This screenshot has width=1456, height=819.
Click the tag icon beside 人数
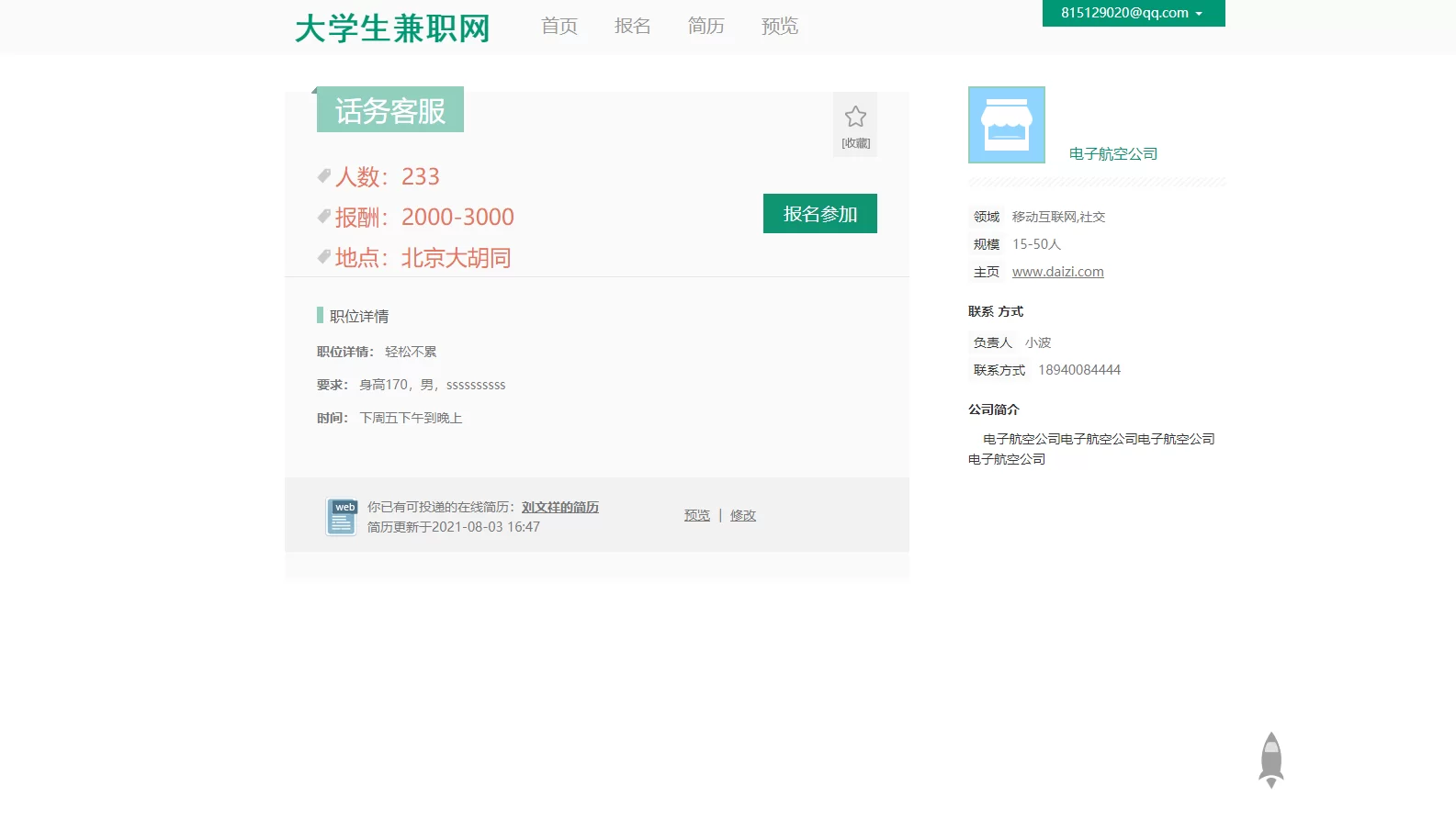click(323, 175)
